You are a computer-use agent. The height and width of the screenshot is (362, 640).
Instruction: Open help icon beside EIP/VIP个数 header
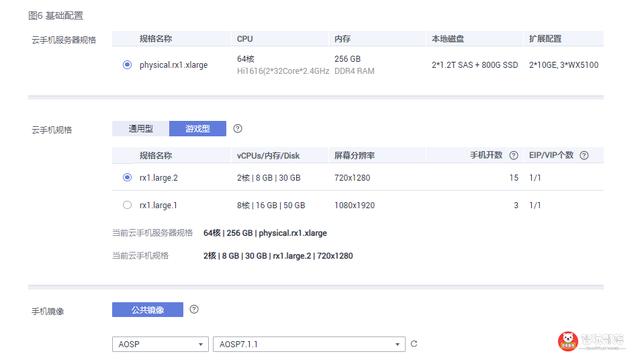click(584, 155)
